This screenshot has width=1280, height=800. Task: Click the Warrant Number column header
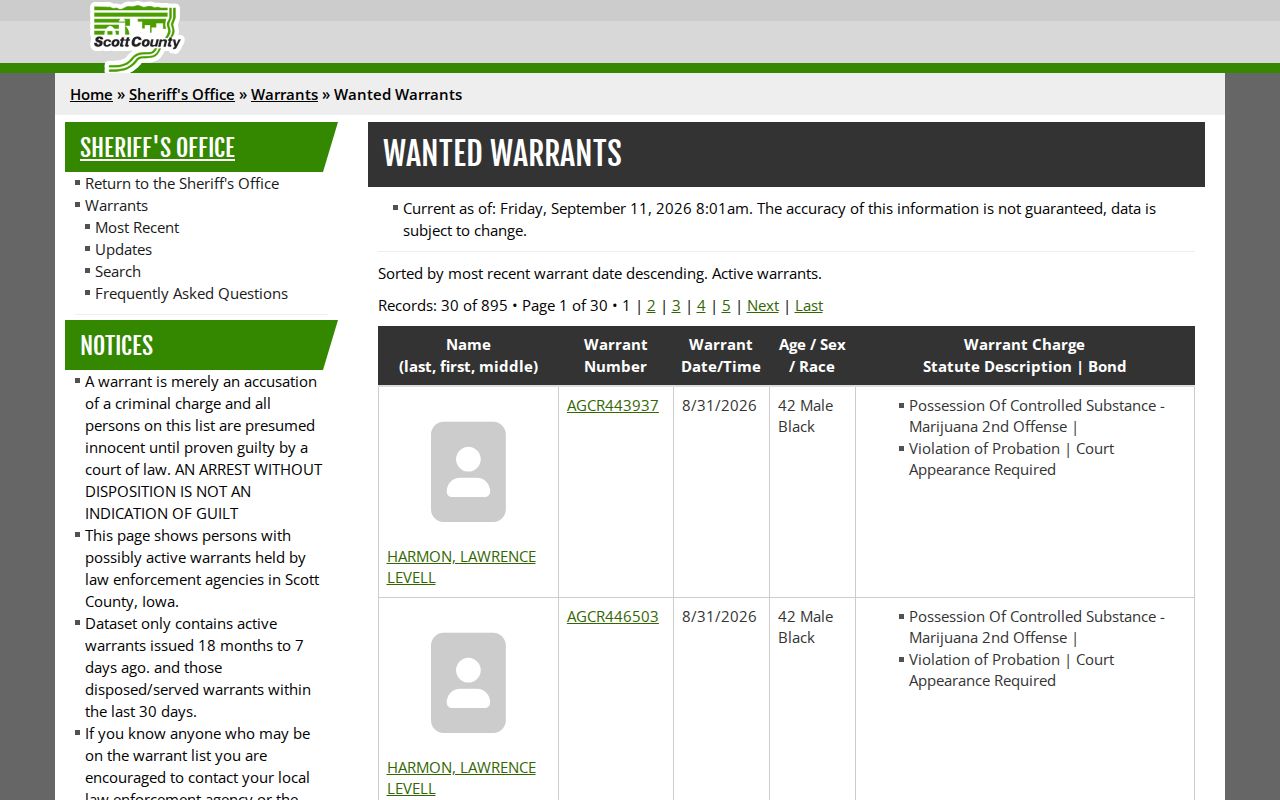(x=616, y=355)
